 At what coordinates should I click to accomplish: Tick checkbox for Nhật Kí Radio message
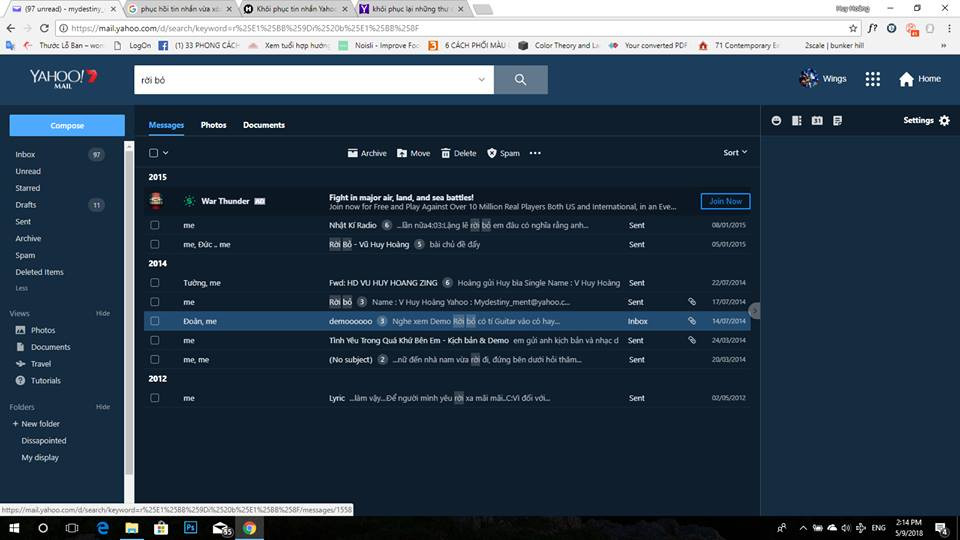tap(155, 225)
